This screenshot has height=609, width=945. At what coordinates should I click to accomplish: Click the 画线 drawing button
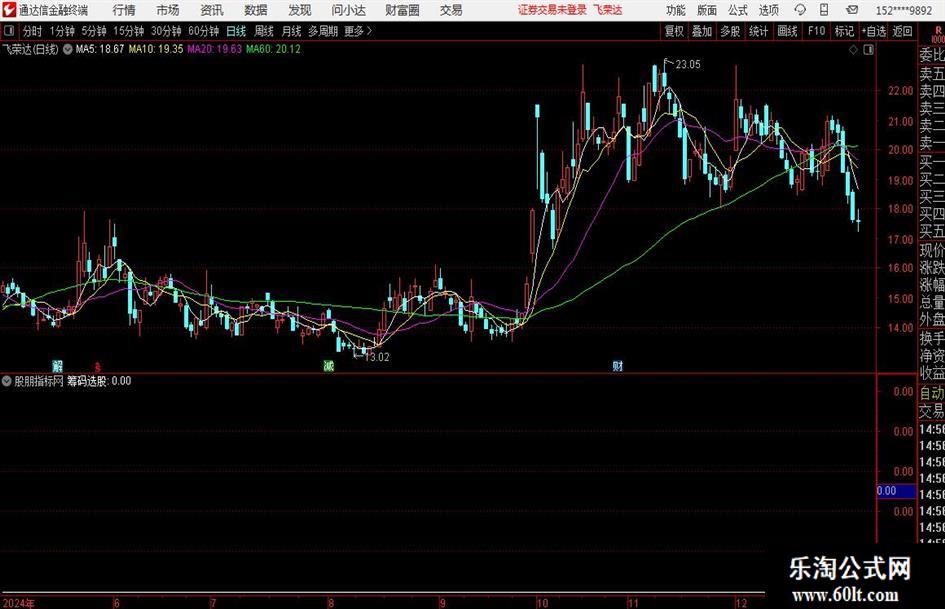[787, 31]
